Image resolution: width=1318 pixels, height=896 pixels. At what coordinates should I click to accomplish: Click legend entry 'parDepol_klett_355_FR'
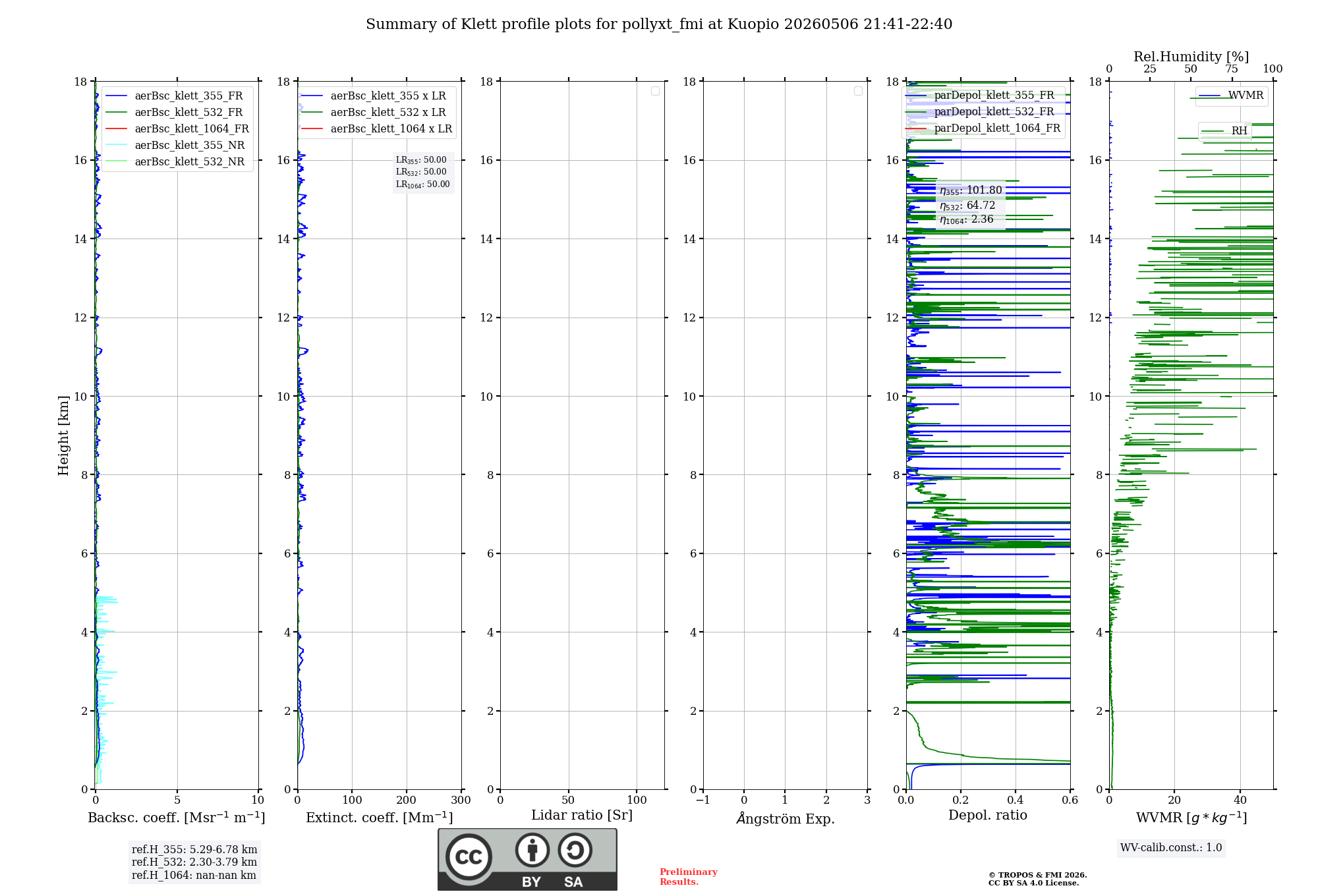(994, 96)
